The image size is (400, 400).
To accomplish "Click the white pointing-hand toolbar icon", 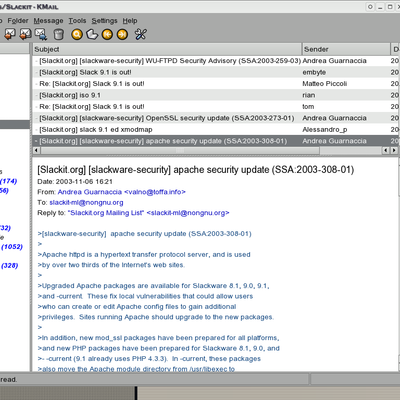I will point(92,34).
